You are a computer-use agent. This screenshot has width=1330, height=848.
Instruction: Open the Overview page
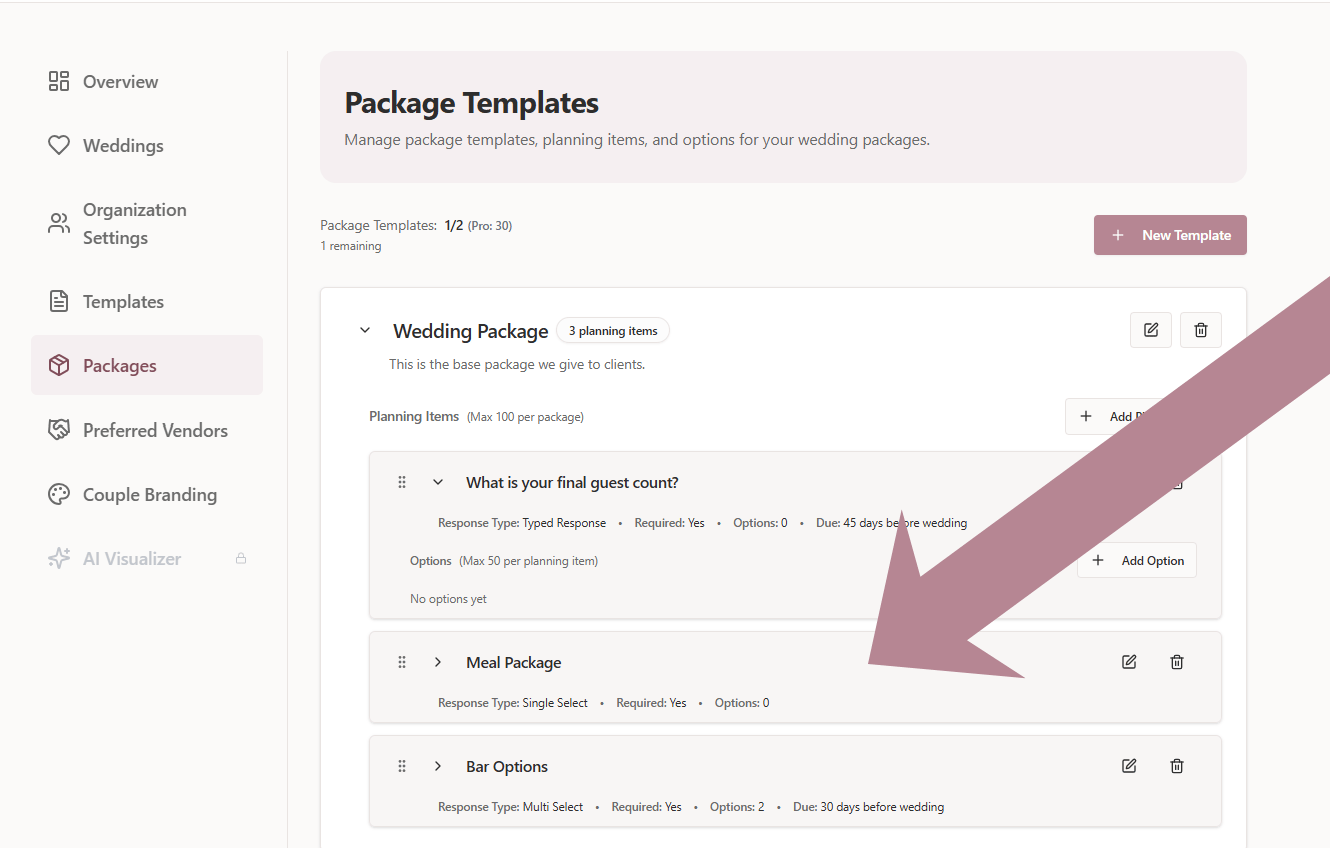tap(120, 82)
